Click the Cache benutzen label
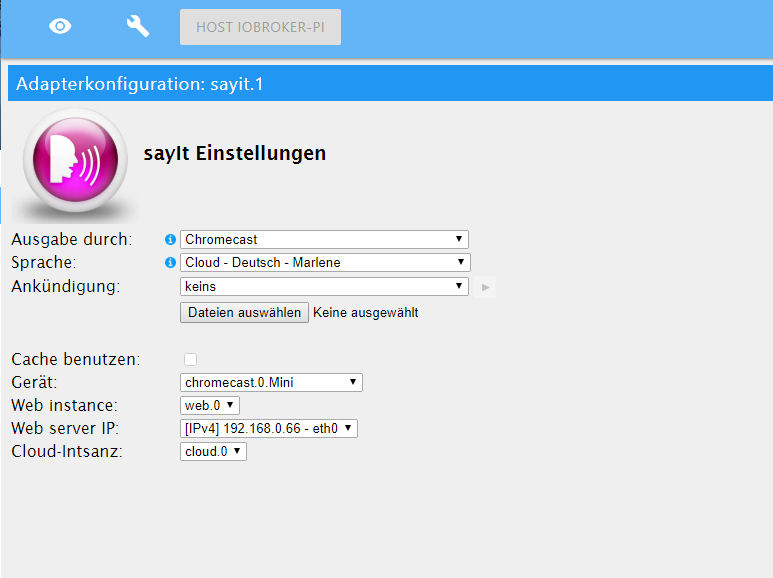 click(75, 360)
